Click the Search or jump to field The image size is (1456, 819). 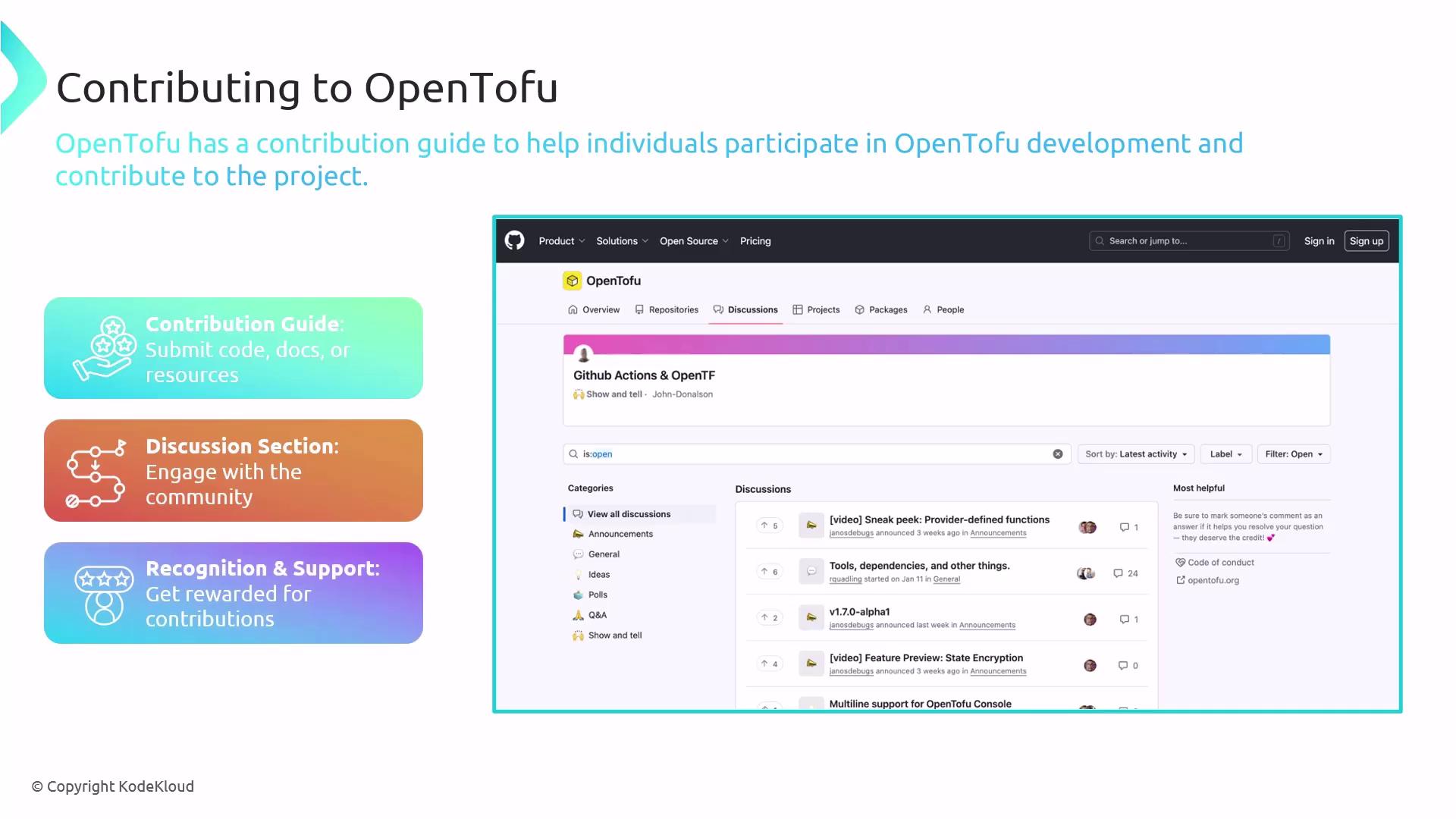[x=1188, y=241]
